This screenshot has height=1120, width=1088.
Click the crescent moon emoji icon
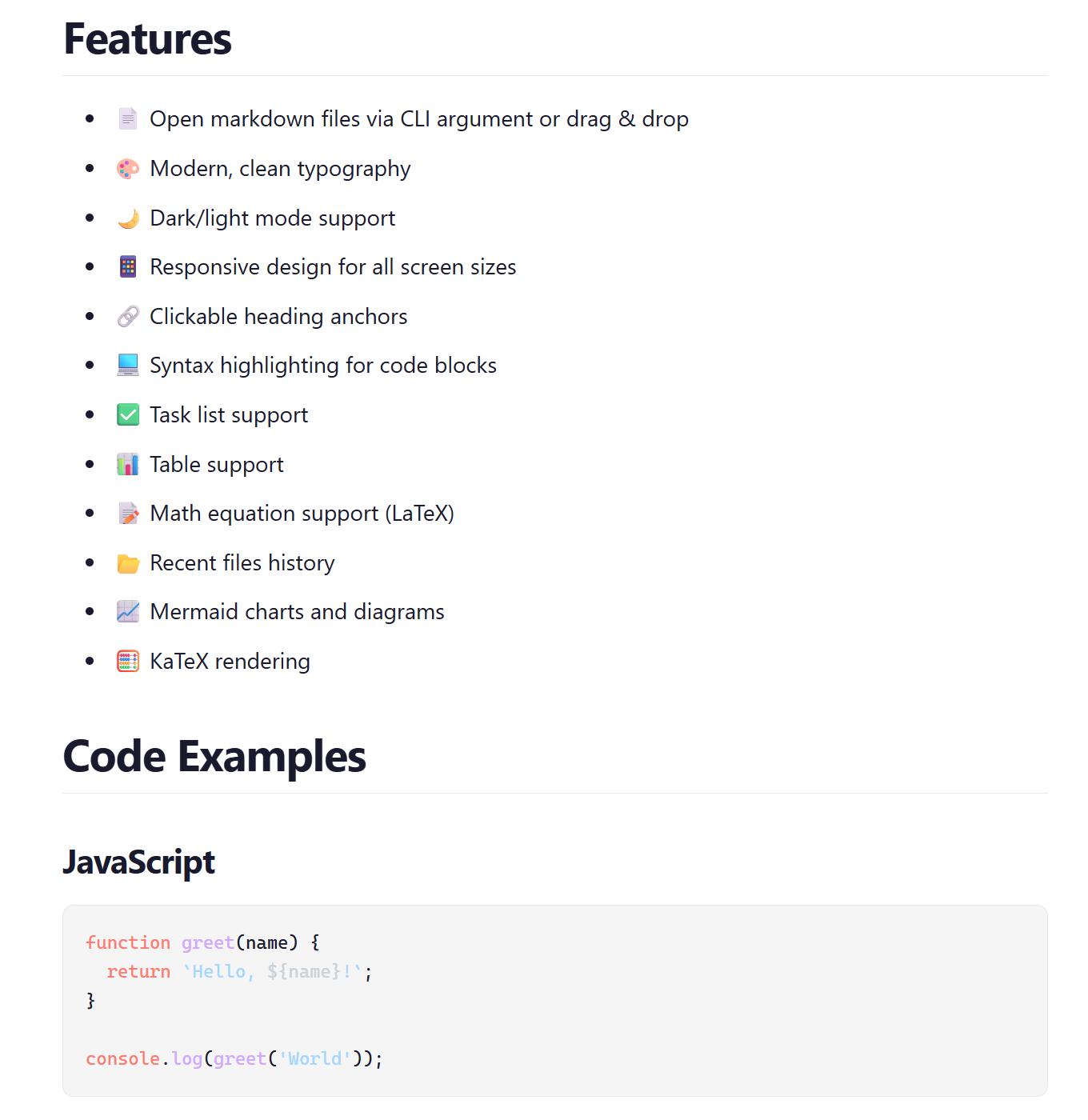128,218
